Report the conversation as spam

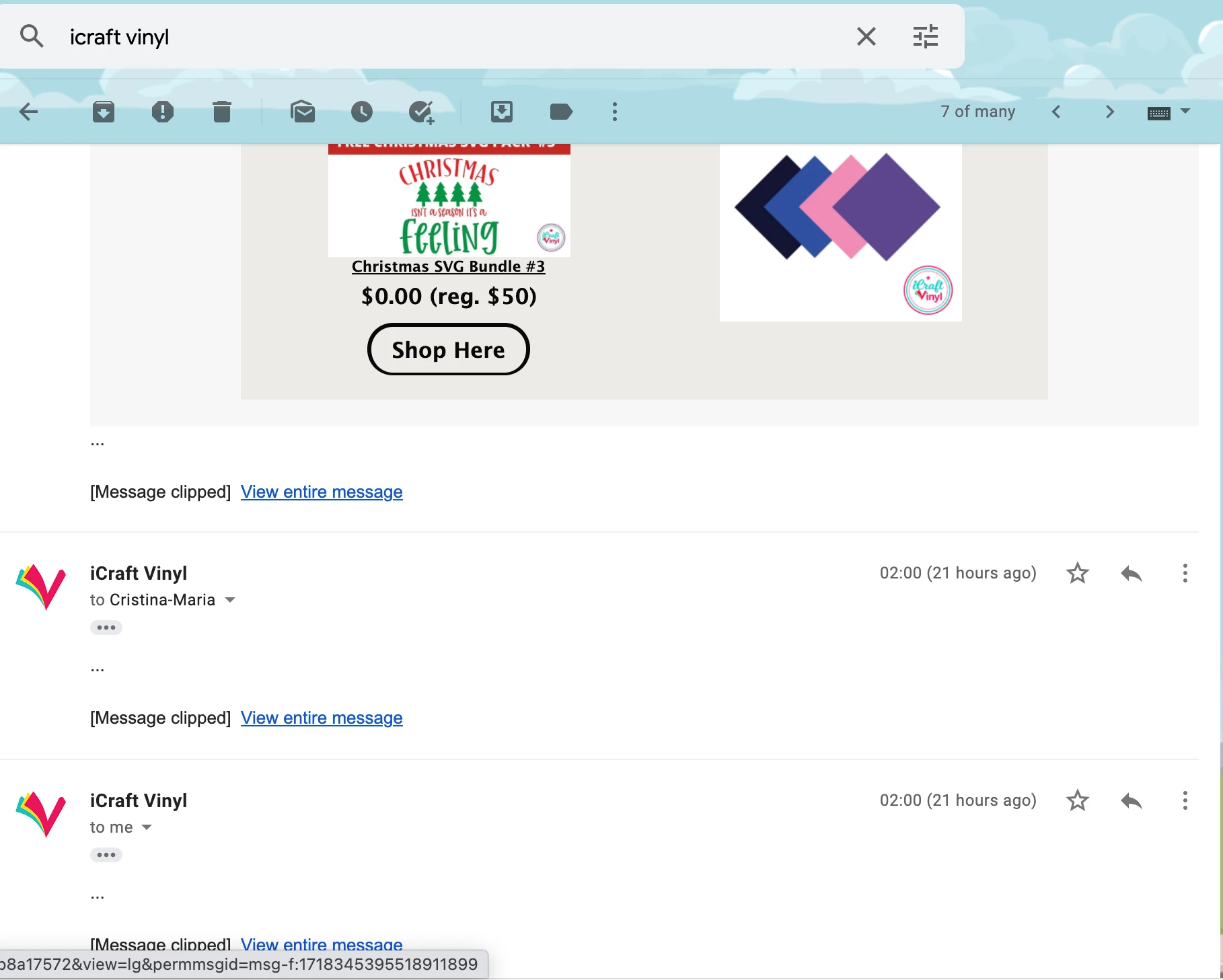[x=163, y=112]
